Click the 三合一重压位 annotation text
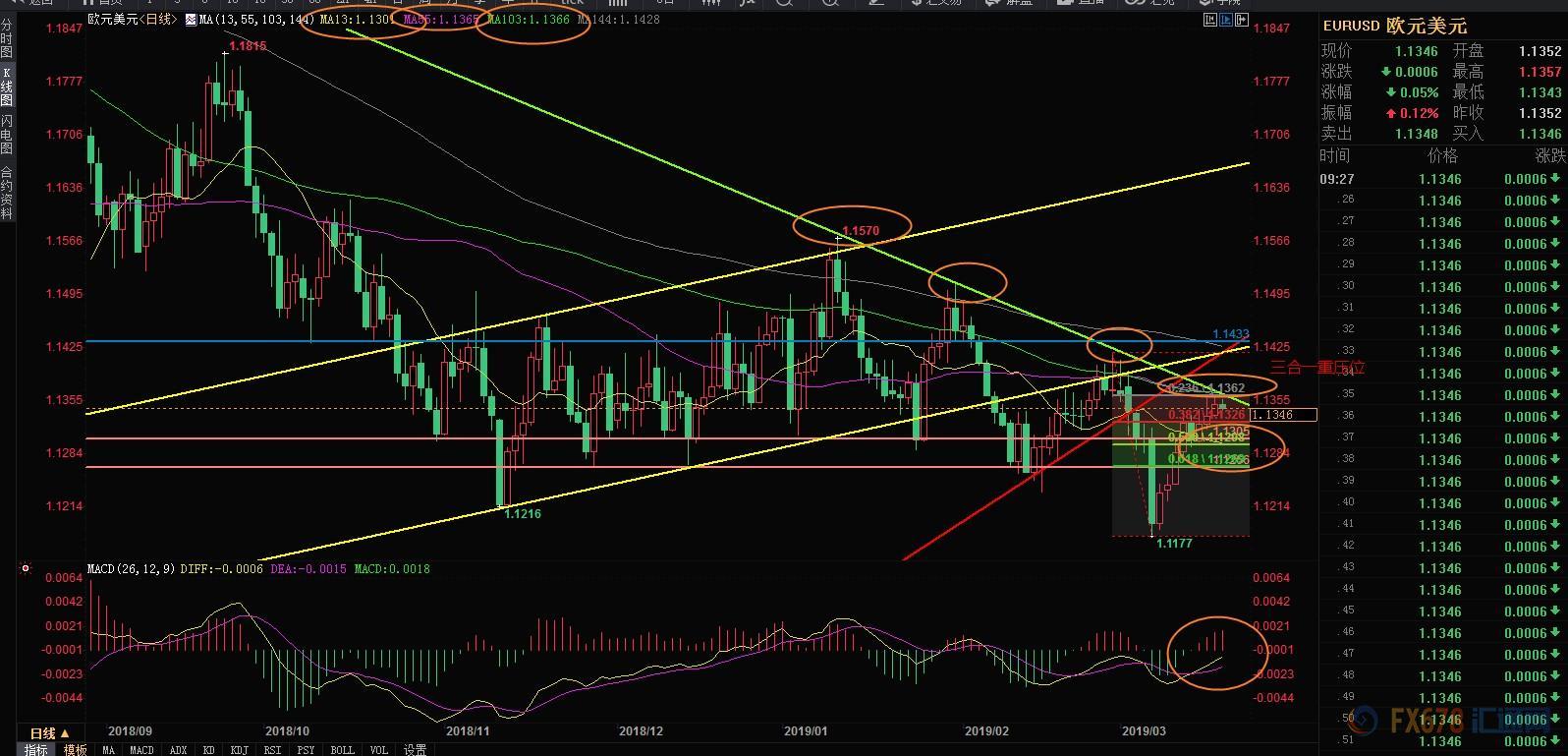This screenshot has height=756, width=1568. 1317,368
